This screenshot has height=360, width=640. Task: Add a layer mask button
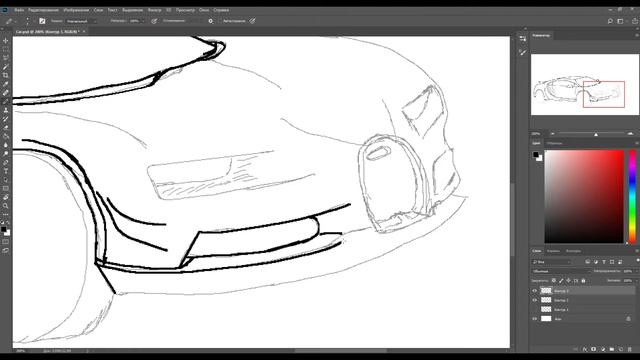[593, 349]
